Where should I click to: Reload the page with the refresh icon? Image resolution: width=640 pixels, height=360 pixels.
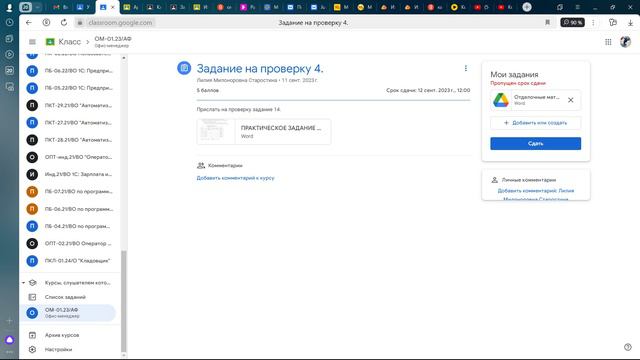pos(64,22)
